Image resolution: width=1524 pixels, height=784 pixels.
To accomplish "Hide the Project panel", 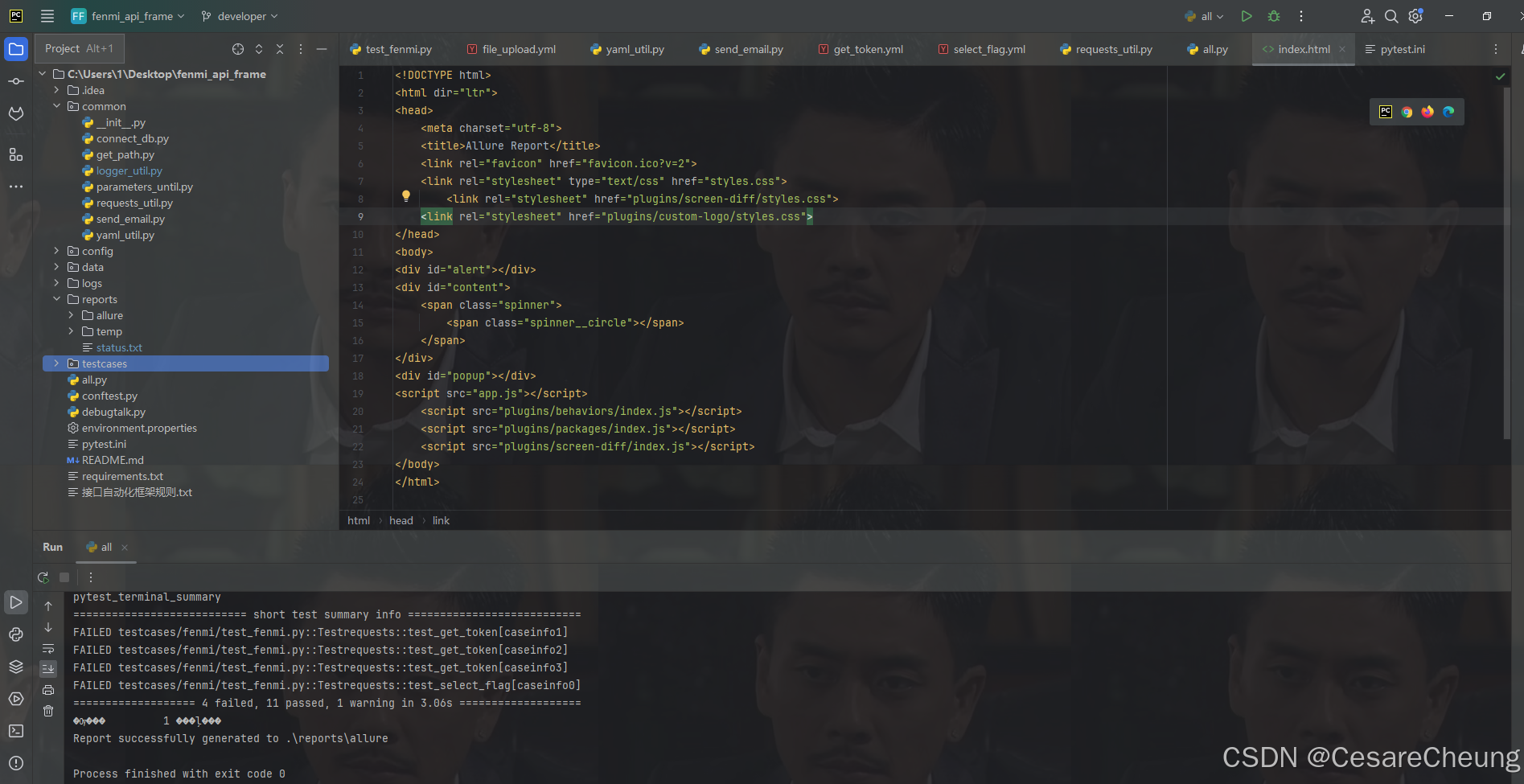I will (322, 49).
